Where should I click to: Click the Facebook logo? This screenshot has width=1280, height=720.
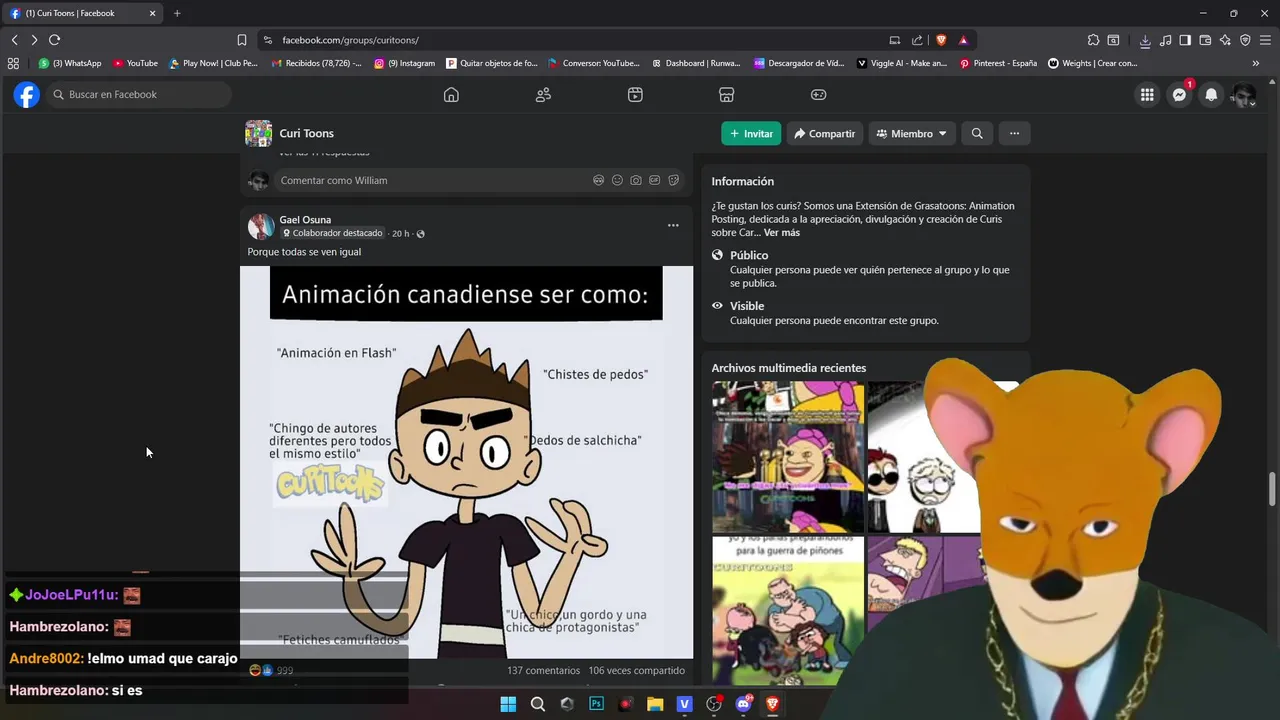pos(27,94)
